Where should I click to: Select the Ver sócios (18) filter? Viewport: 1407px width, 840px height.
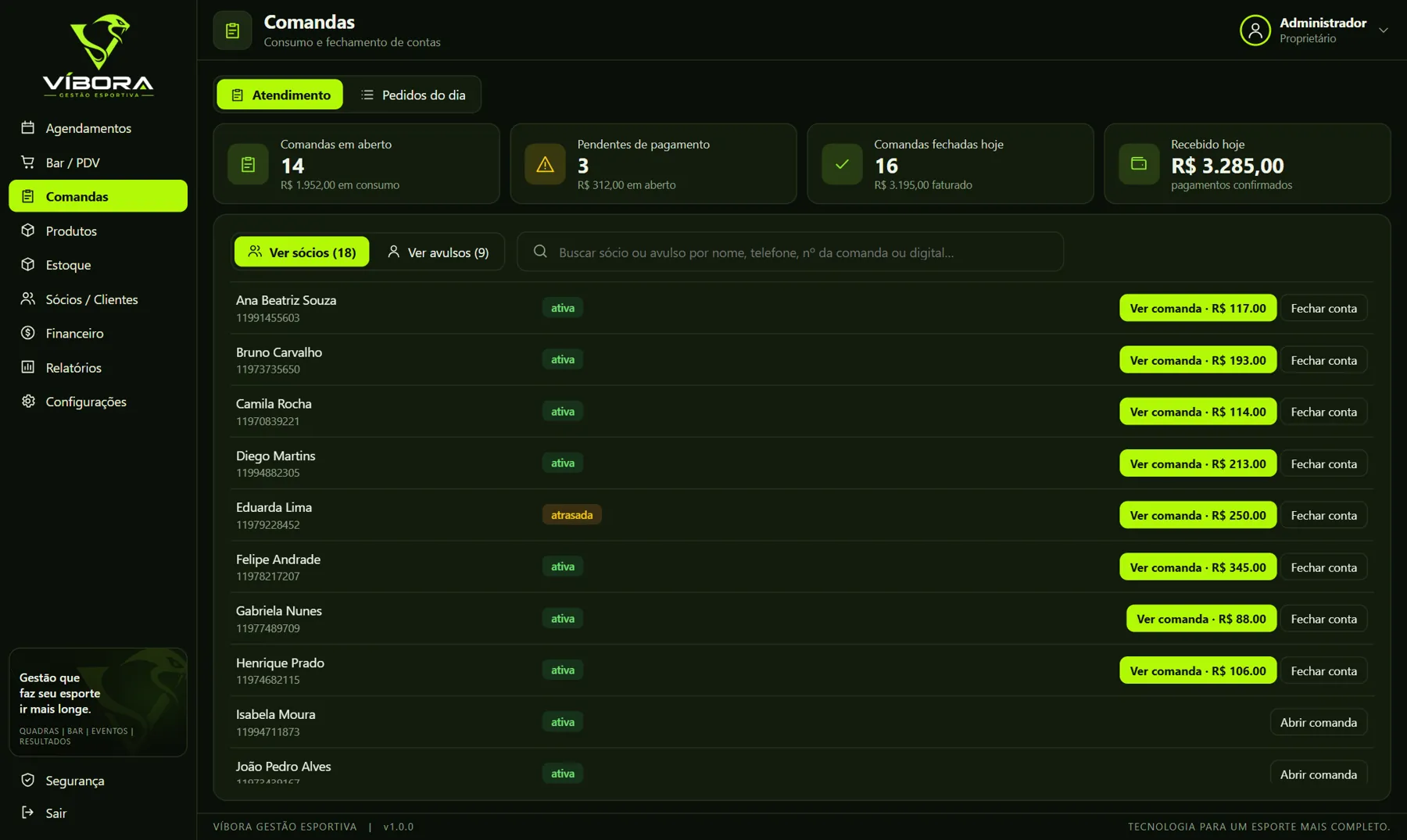point(302,252)
